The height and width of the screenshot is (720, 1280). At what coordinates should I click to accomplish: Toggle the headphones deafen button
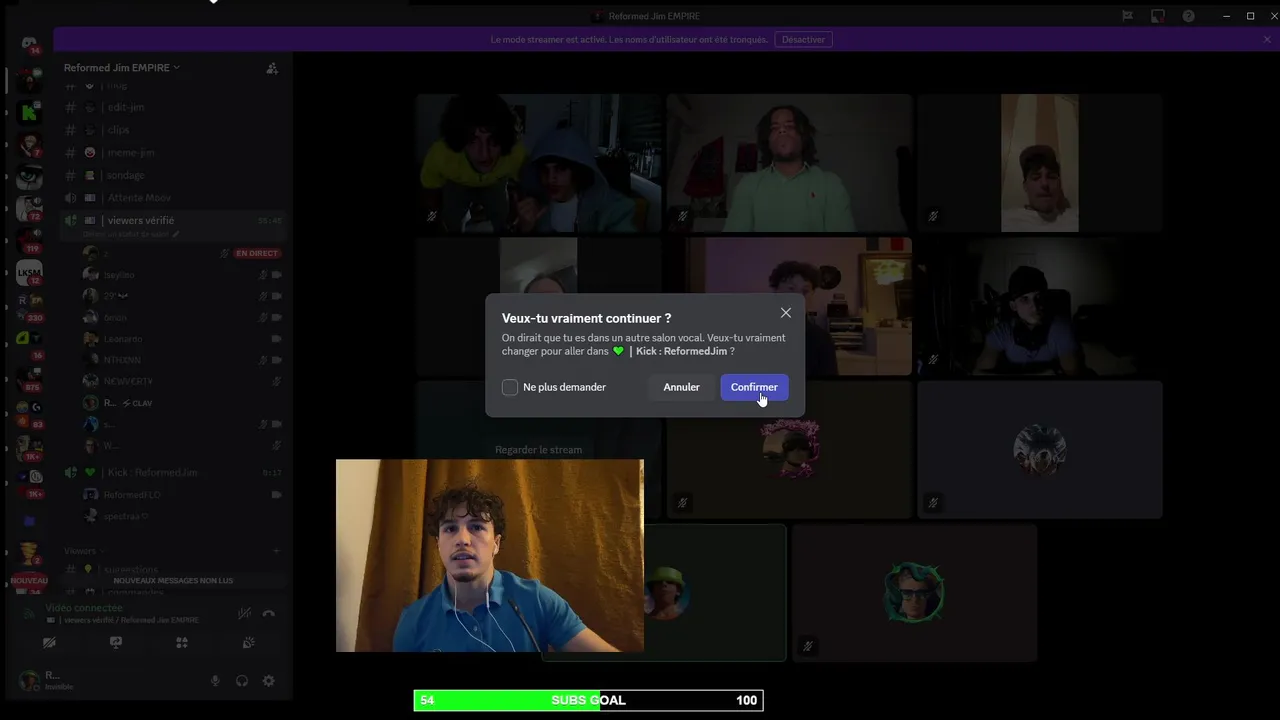point(242,681)
